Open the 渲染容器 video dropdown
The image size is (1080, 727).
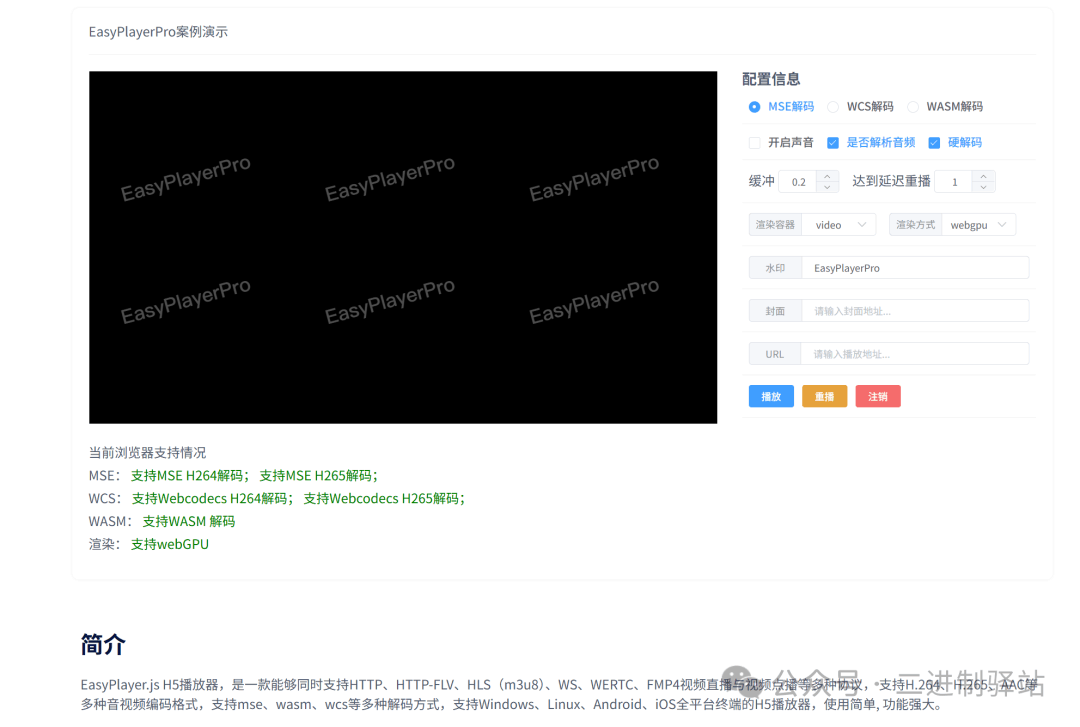coord(838,225)
